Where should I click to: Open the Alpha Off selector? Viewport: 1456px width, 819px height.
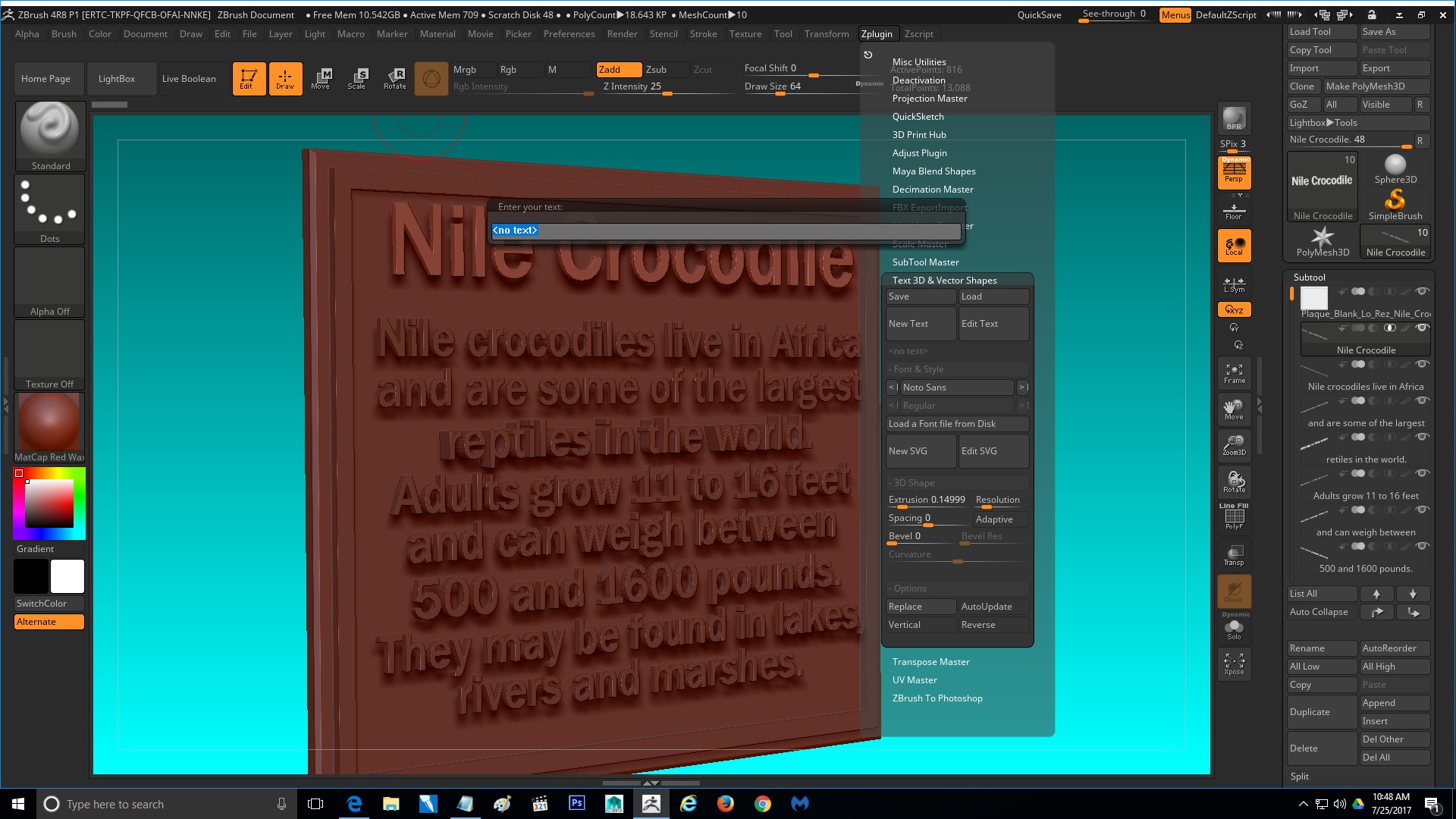50,282
